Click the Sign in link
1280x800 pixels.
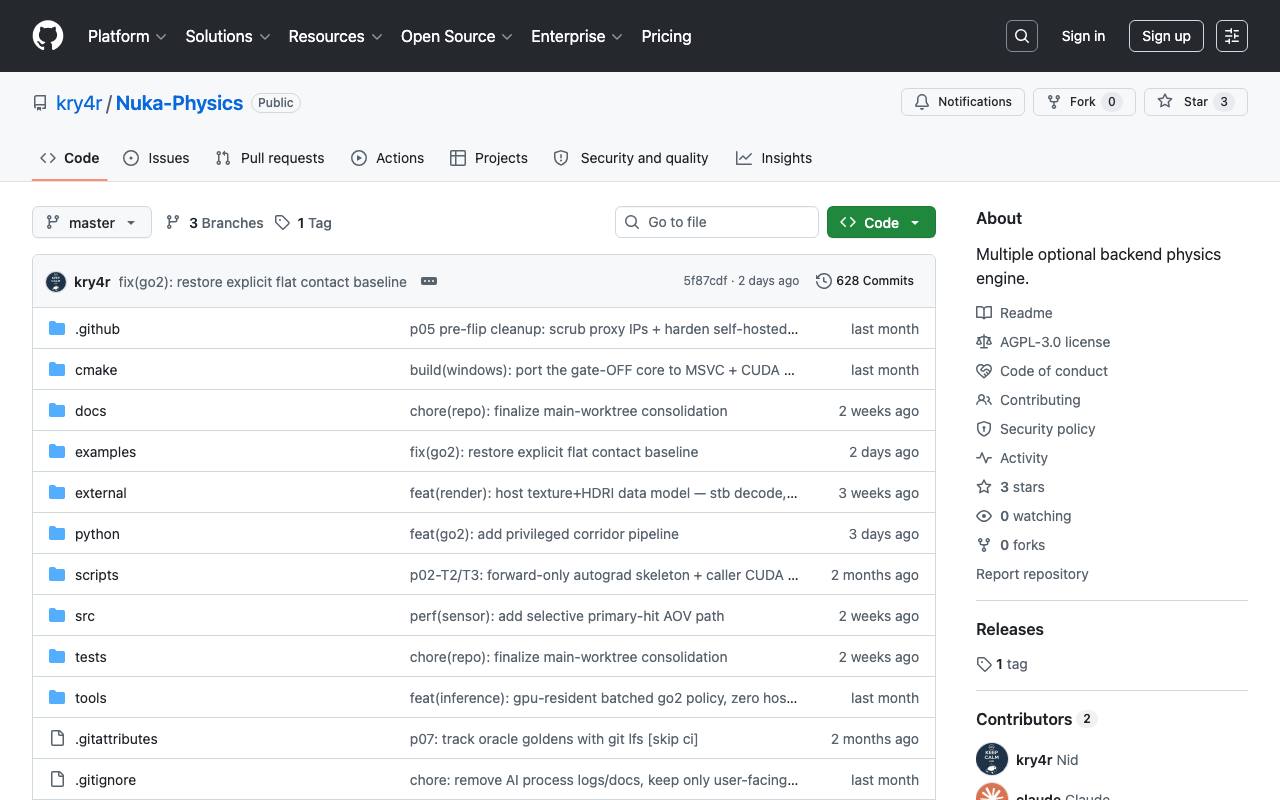1083,36
